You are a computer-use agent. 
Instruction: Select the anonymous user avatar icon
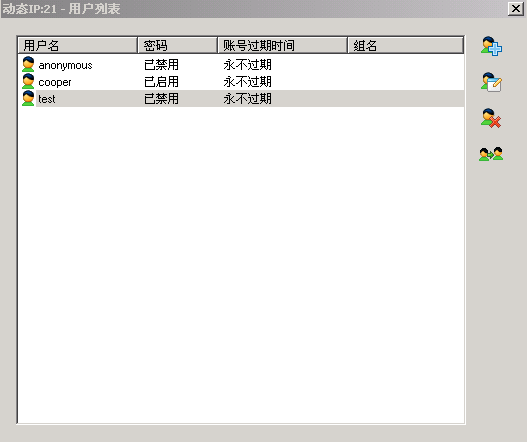(28, 64)
